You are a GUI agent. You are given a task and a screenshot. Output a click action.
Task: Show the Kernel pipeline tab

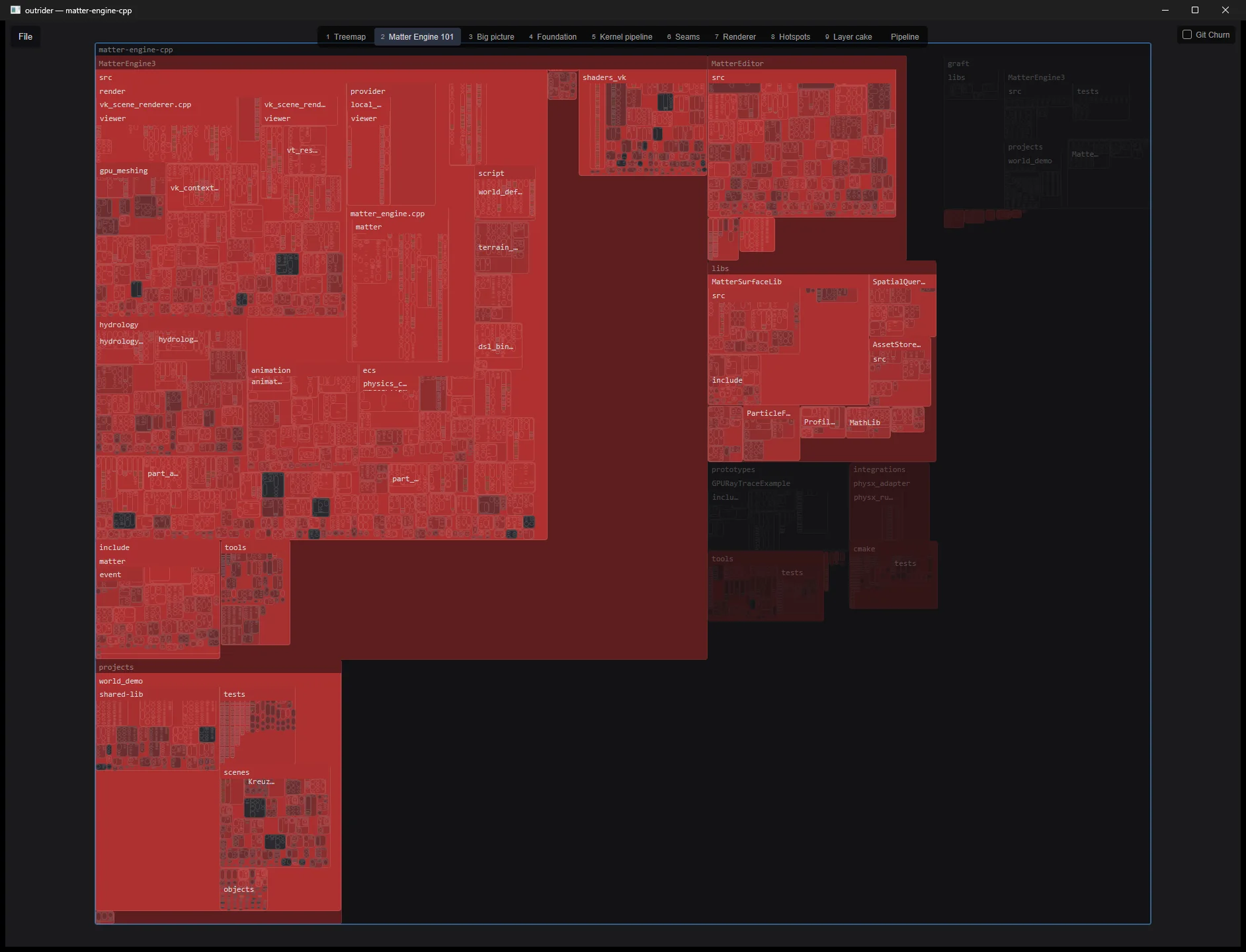click(x=622, y=37)
